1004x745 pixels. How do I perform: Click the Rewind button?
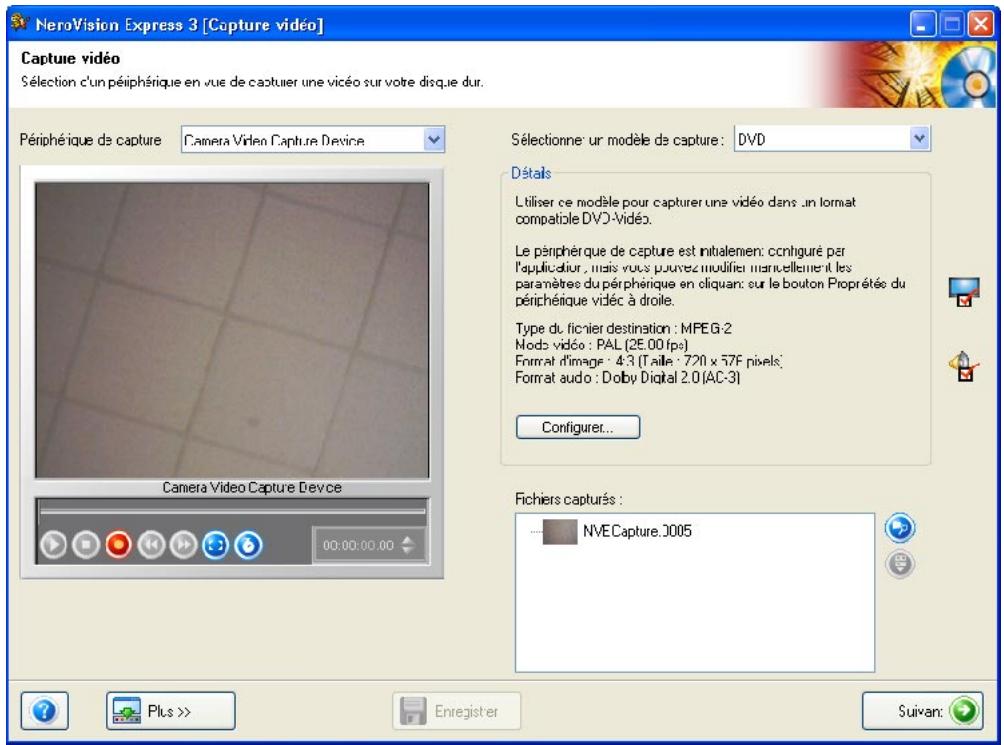(151, 545)
